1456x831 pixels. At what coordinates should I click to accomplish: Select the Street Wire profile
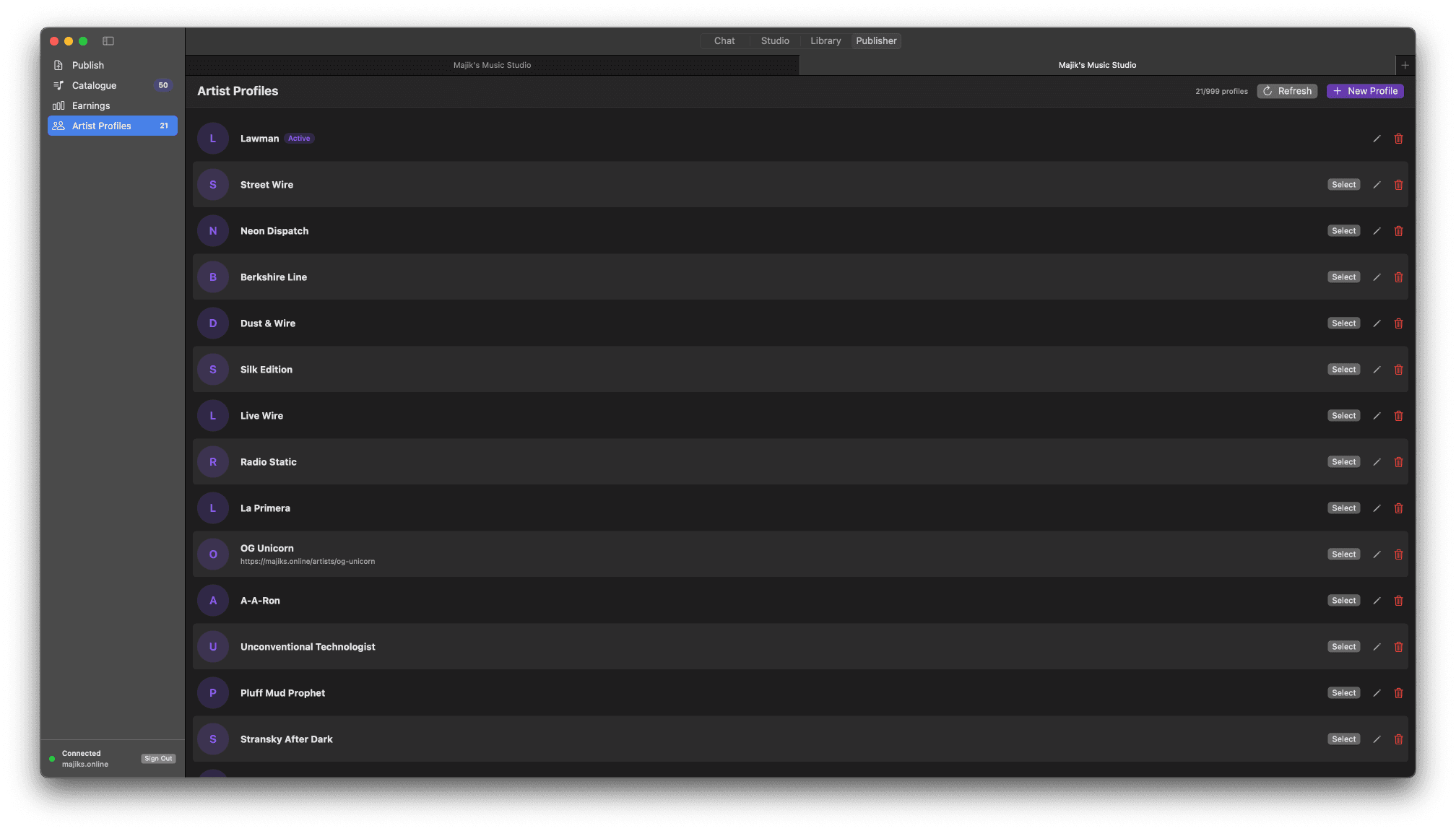pyautogui.click(x=1343, y=185)
